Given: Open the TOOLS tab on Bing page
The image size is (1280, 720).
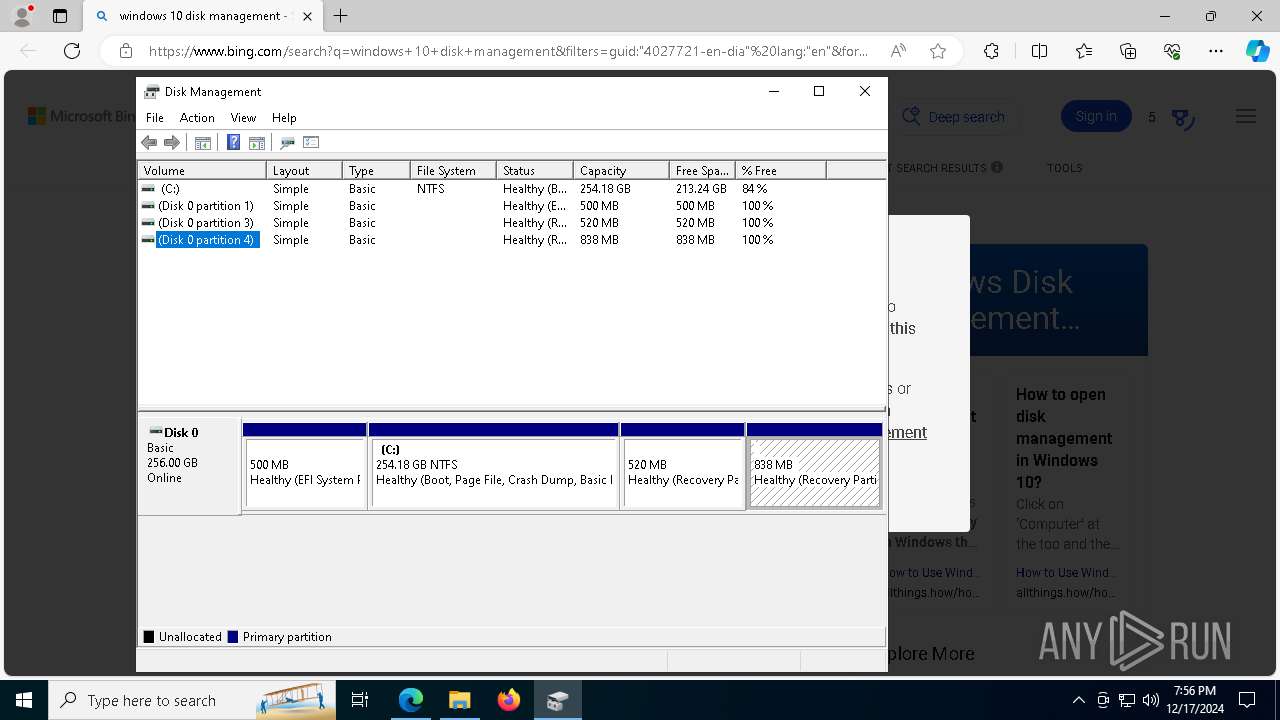Looking at the screenshot, I should click(1064, 168).
